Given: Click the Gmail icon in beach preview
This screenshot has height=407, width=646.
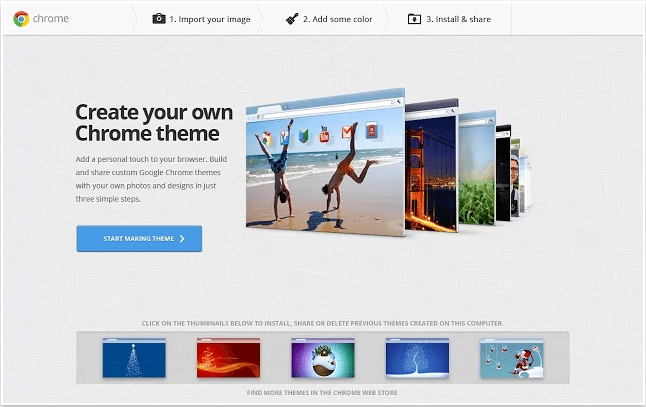Looking at the screenshot, I should pos(347,132).
